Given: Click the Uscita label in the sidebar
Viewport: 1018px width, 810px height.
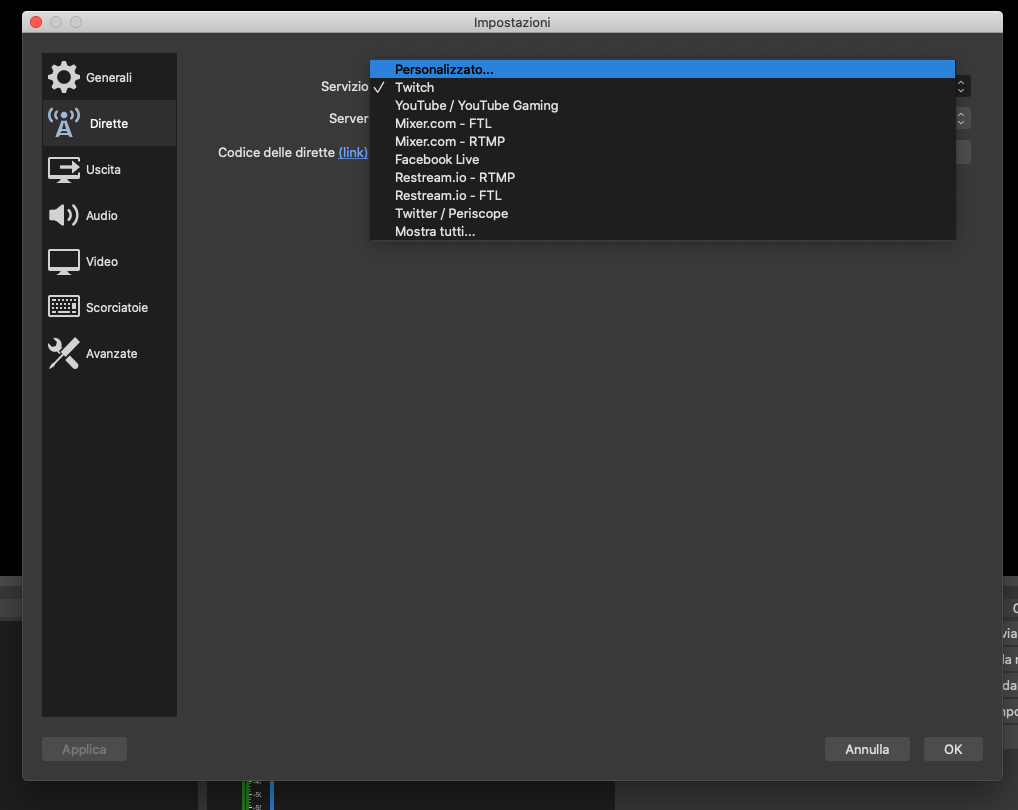Looking at the screenshot, I should [x=103, y=169].
